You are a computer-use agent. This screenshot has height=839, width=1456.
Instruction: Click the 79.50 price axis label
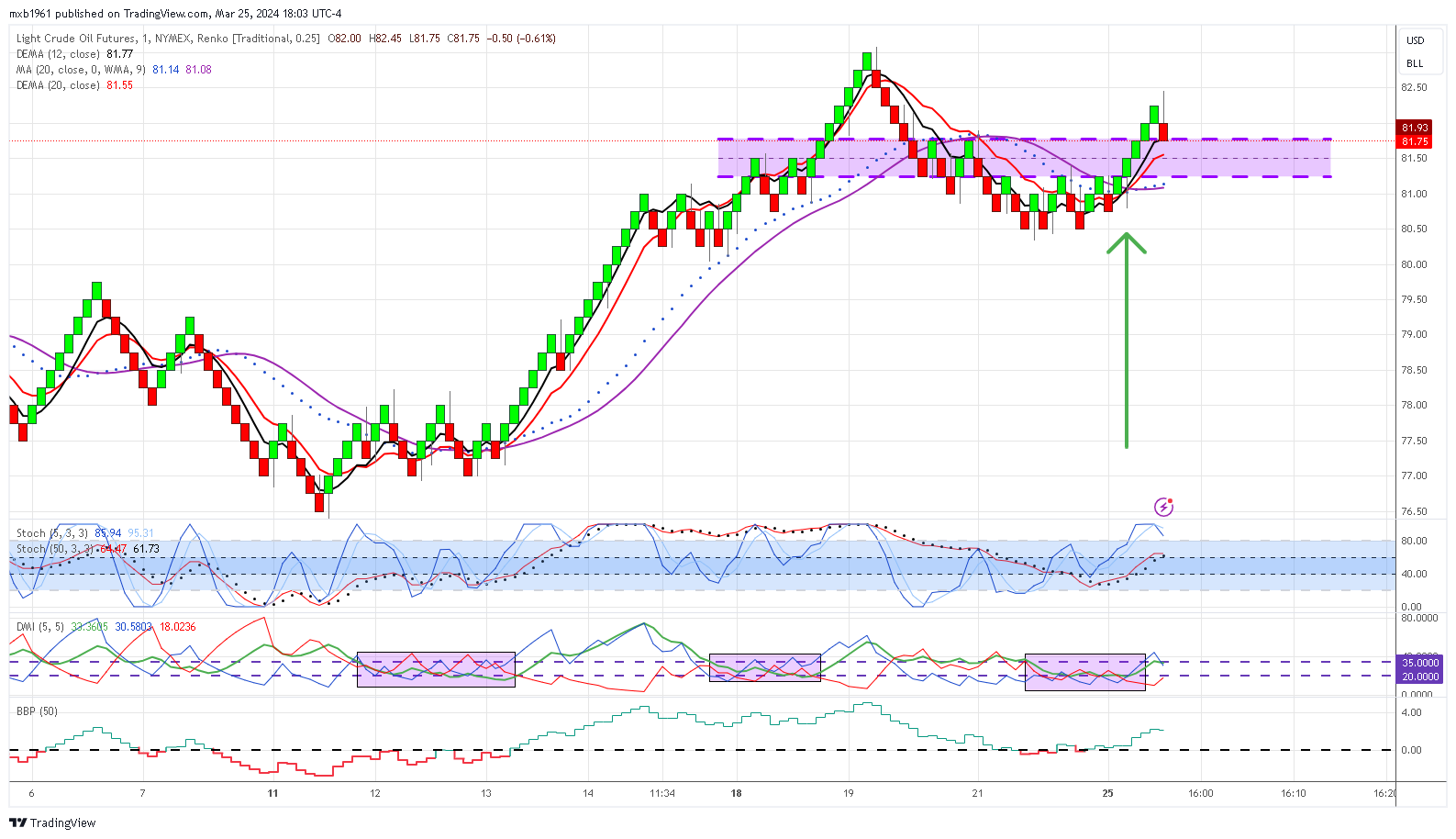1414,300
